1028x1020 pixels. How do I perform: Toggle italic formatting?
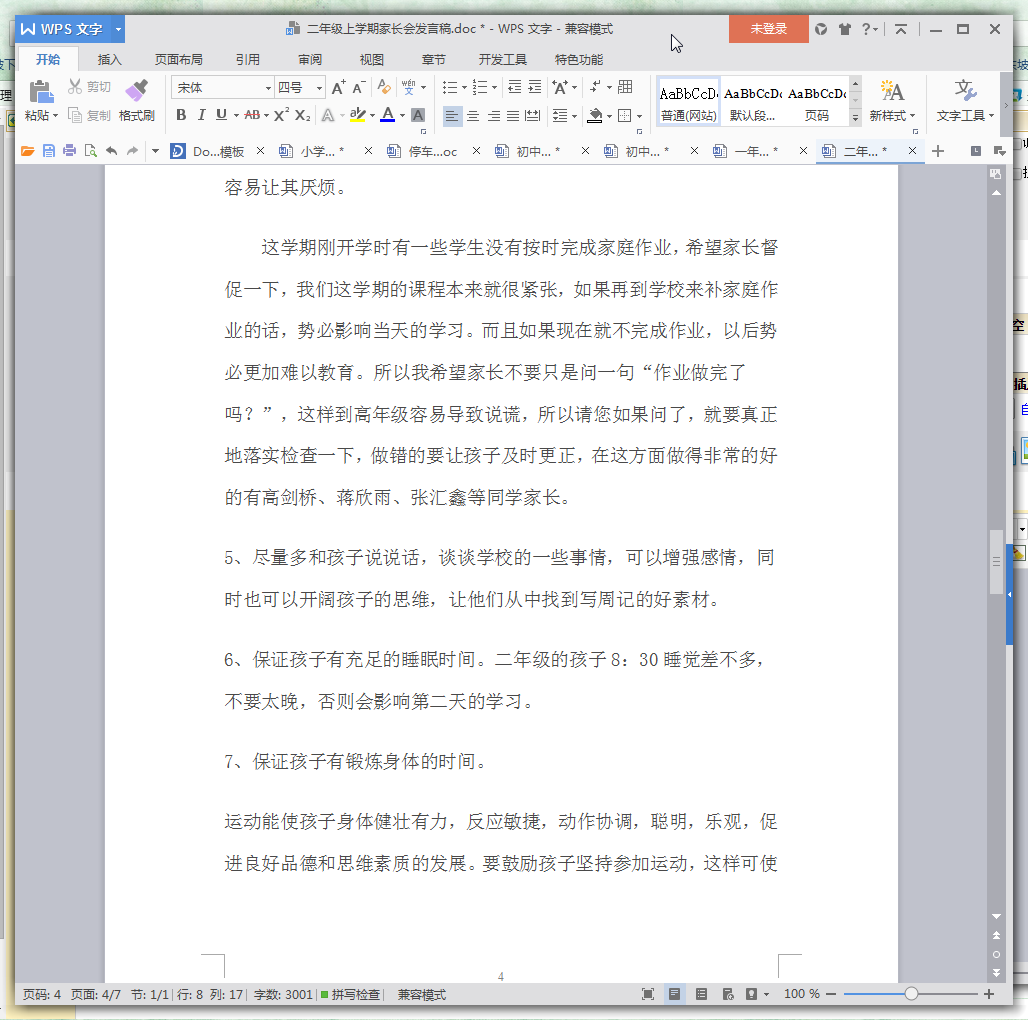point(201,115)
